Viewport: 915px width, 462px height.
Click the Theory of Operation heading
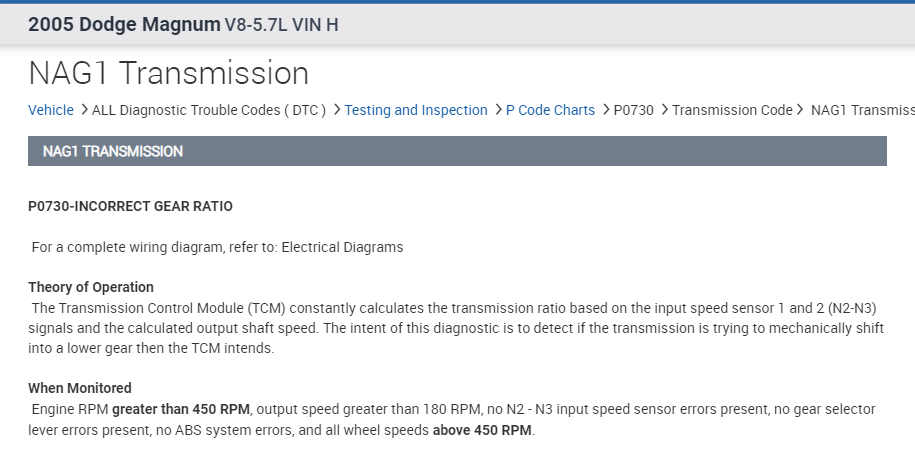click(91, 287)
